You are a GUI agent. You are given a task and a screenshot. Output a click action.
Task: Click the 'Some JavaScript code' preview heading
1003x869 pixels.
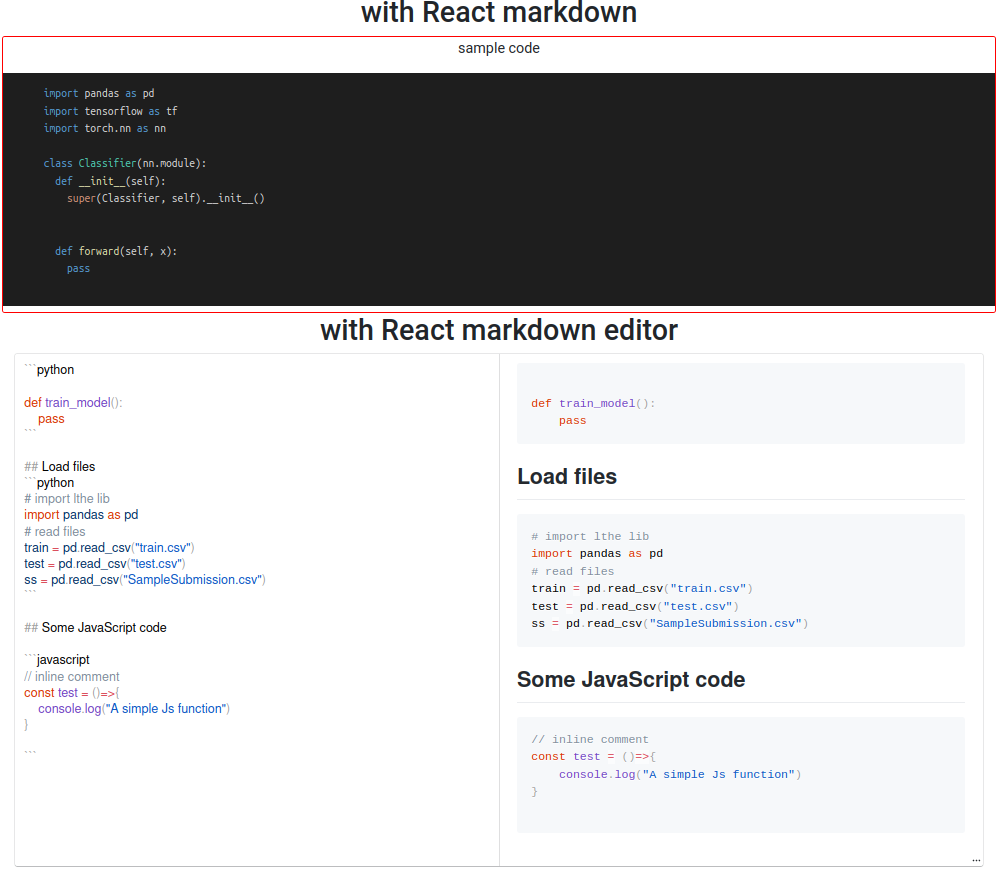tap(631, 679)
